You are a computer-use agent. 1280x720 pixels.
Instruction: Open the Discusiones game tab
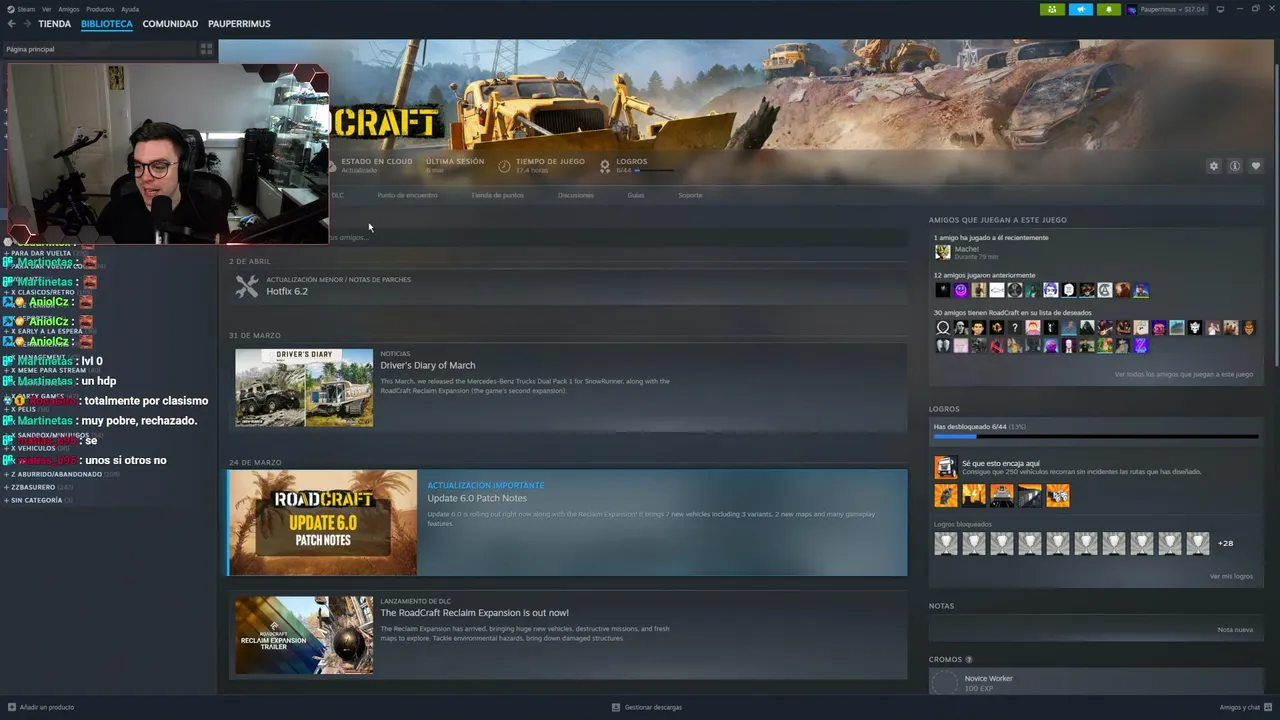(575, 195)
